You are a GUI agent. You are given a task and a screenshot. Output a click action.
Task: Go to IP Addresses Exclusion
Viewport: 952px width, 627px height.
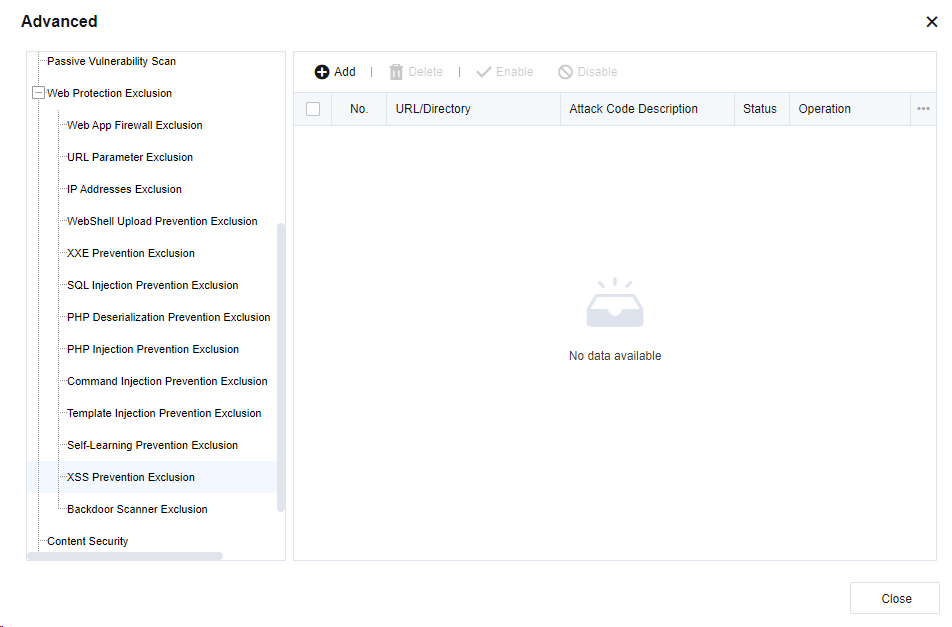point(124,189)
